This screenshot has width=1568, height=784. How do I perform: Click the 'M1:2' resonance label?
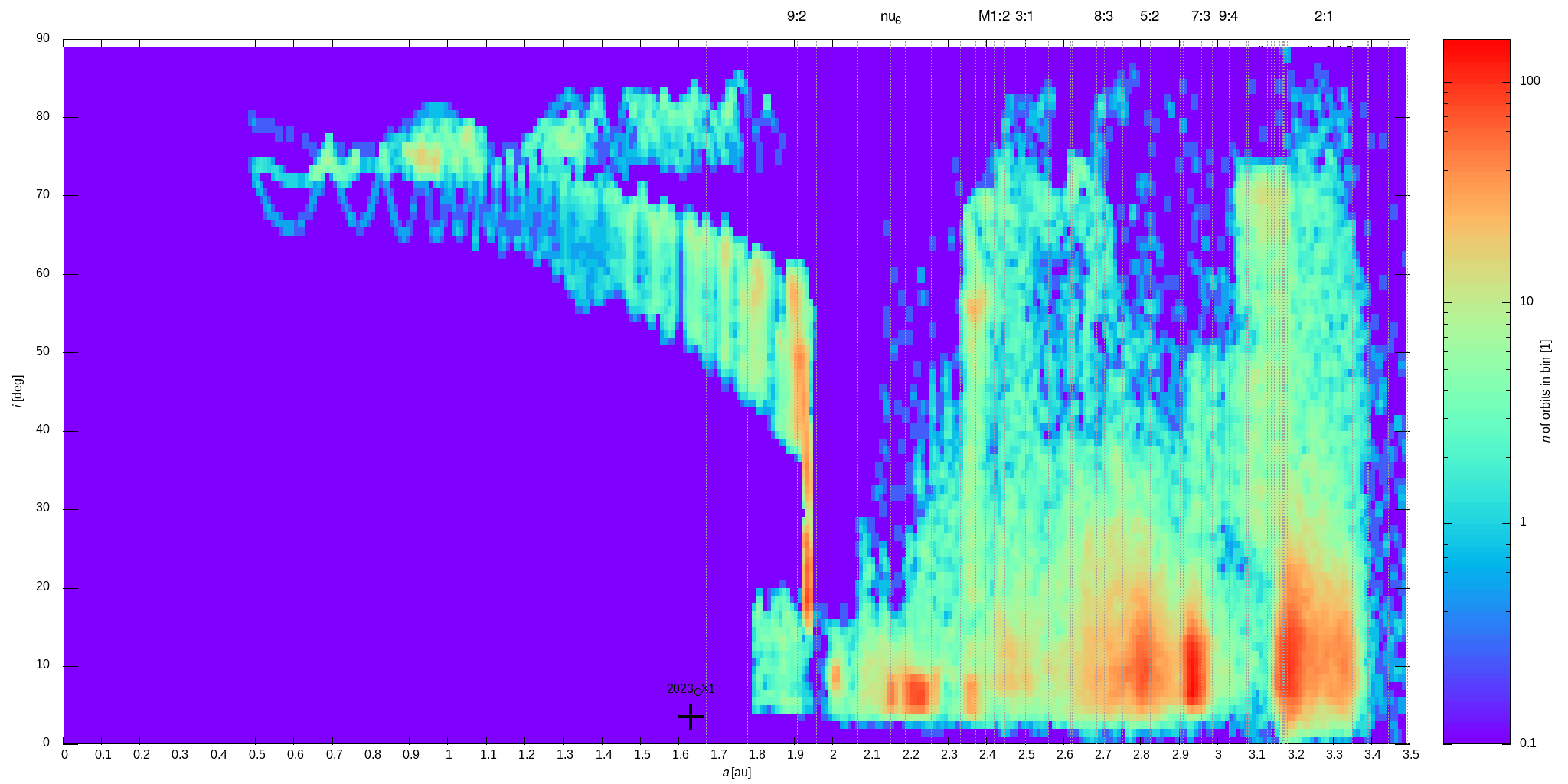[994, 16]
